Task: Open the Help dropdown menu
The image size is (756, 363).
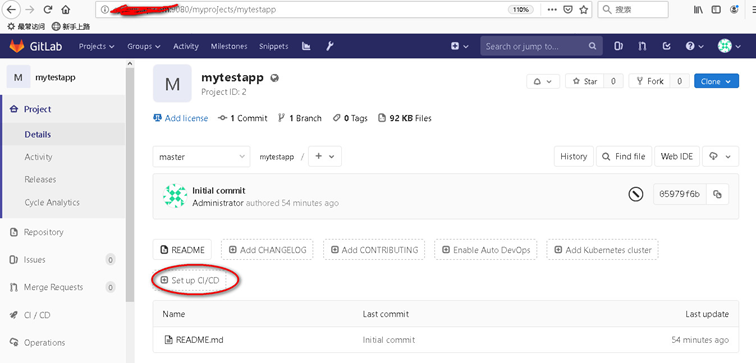Action: pos(694,46)
